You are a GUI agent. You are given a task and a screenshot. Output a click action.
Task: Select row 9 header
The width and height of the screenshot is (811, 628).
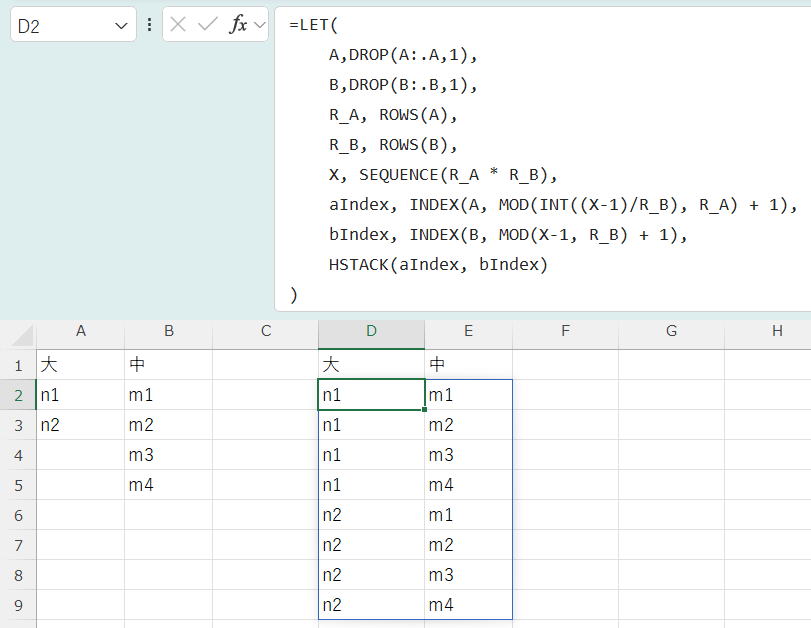[x=18, y=605]
